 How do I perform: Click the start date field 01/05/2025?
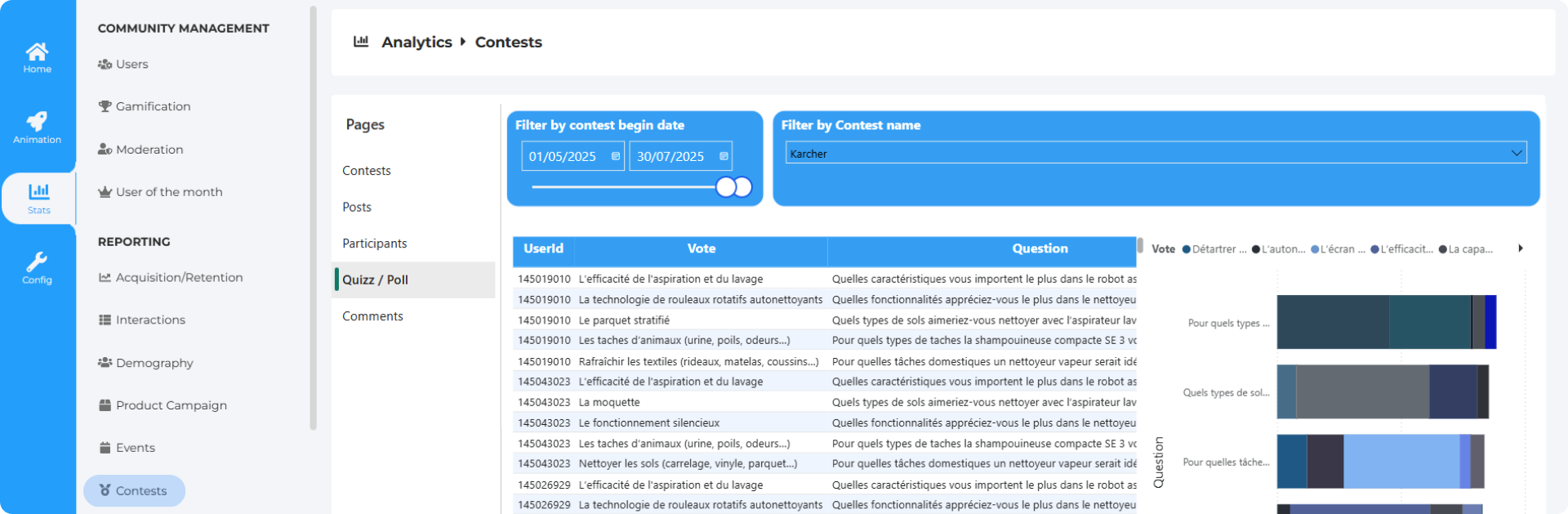(x=563, y=156)
